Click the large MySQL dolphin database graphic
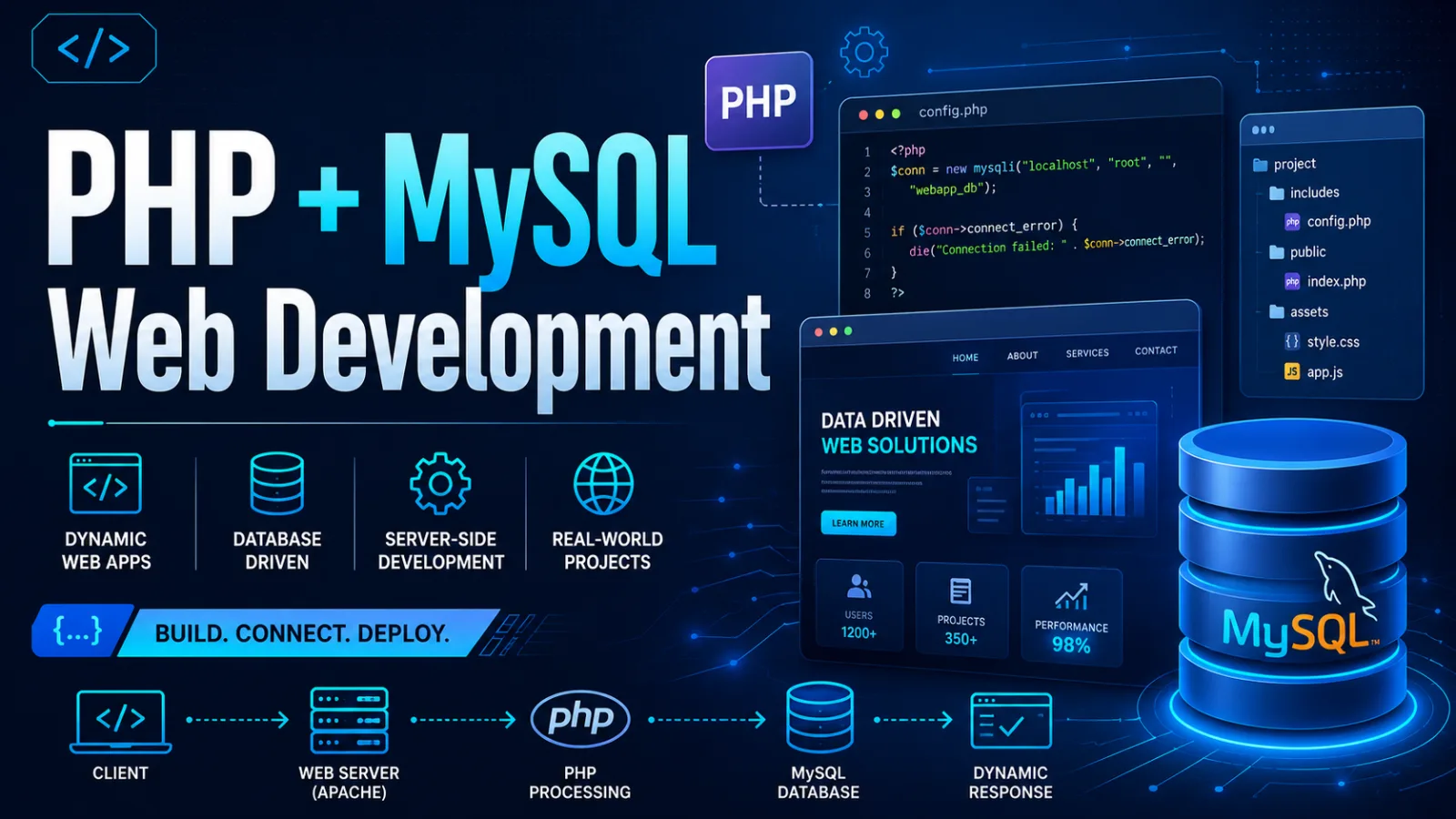The image size is (1456, 819). [1292, 582]
